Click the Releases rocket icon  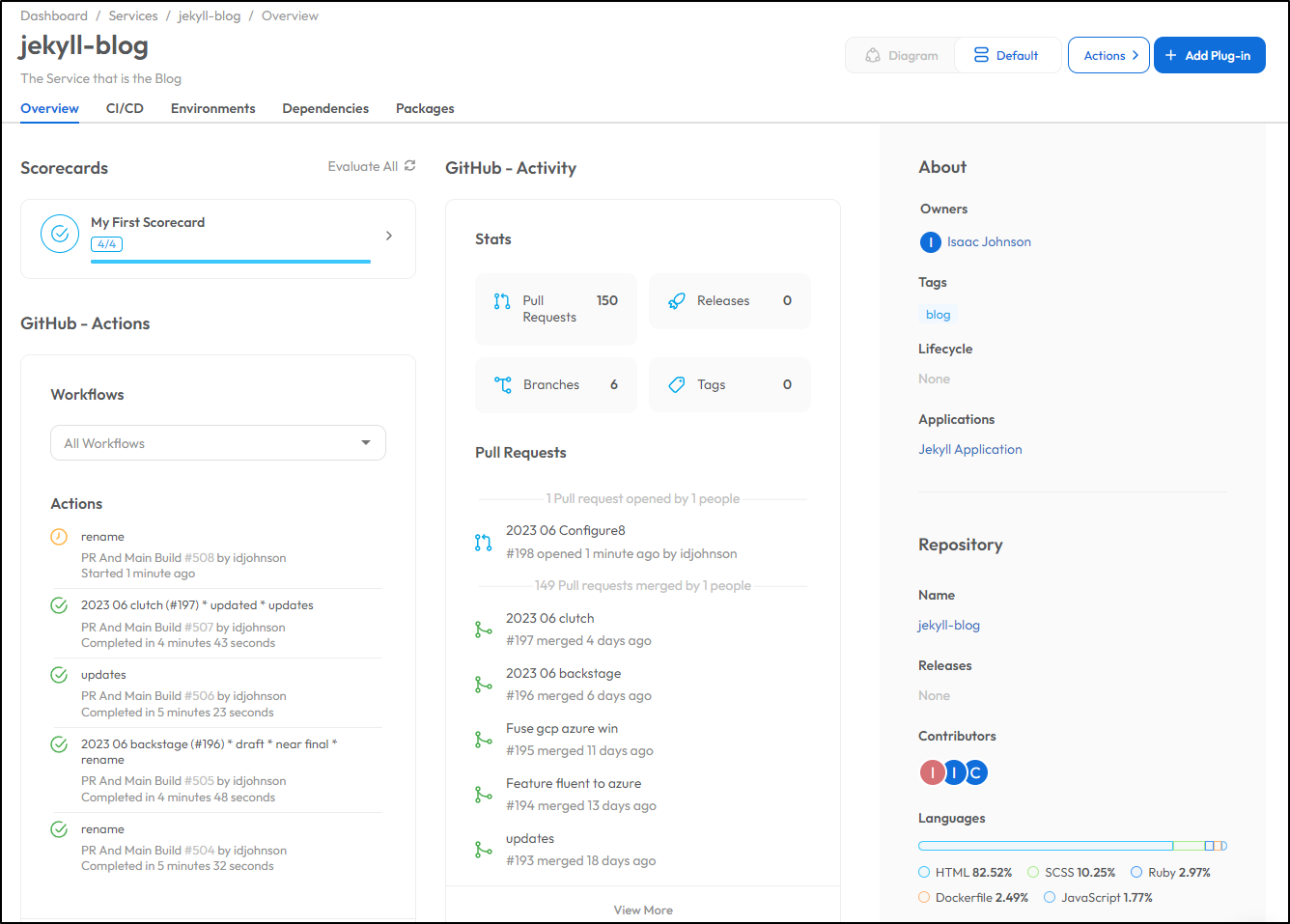click(677, 301)
